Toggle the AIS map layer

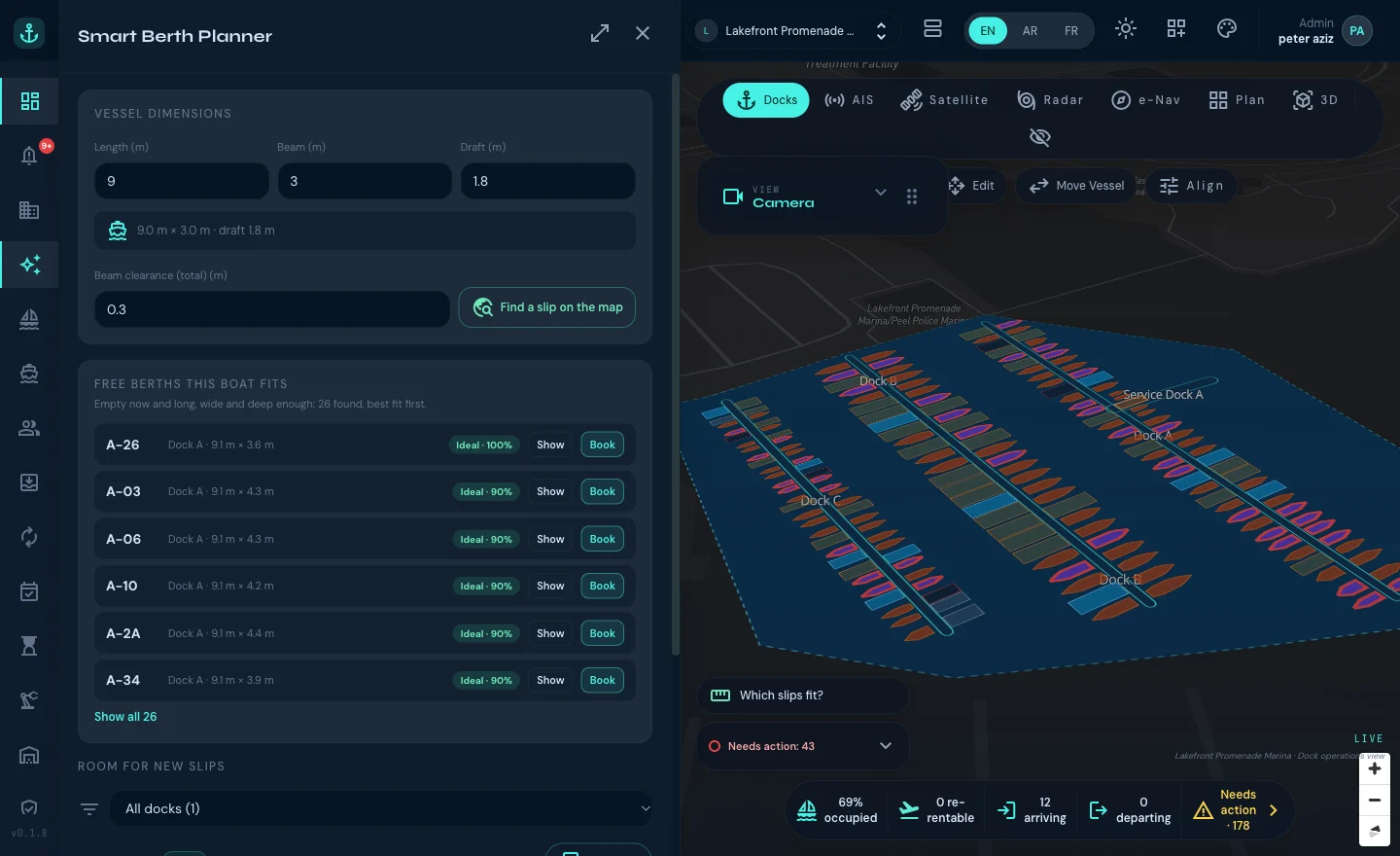(849, 100)
